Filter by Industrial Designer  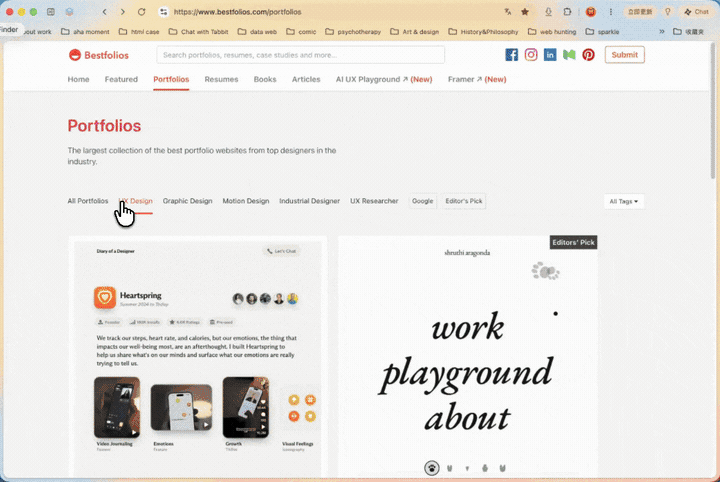[x=309, y=201]
